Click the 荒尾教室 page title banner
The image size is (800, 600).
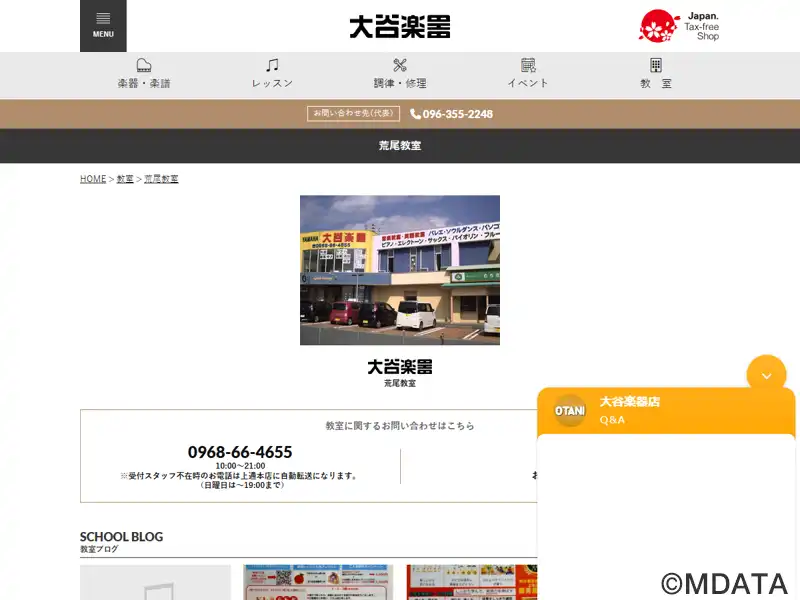400,145
